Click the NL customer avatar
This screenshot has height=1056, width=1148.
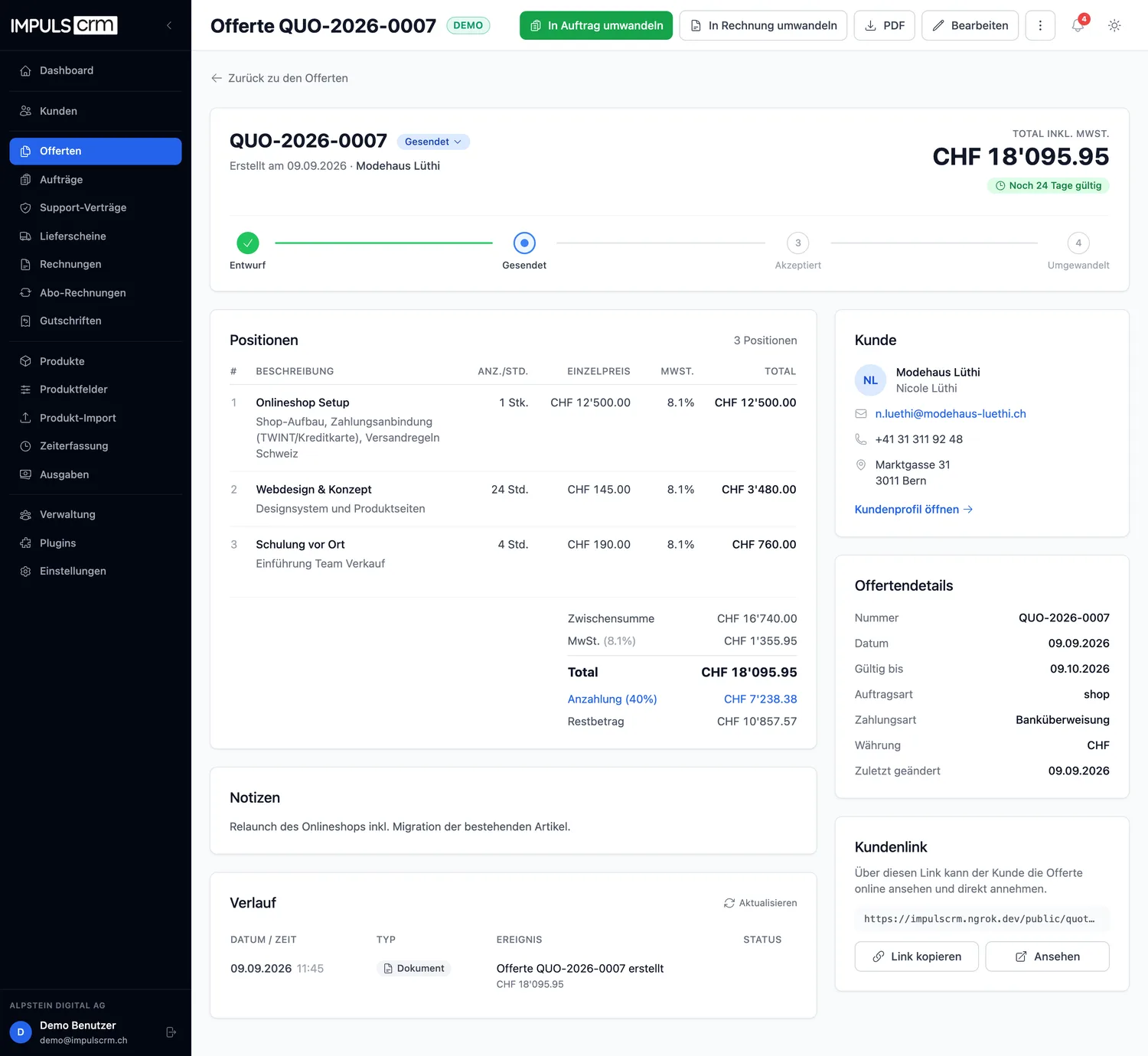coord(871,380)
